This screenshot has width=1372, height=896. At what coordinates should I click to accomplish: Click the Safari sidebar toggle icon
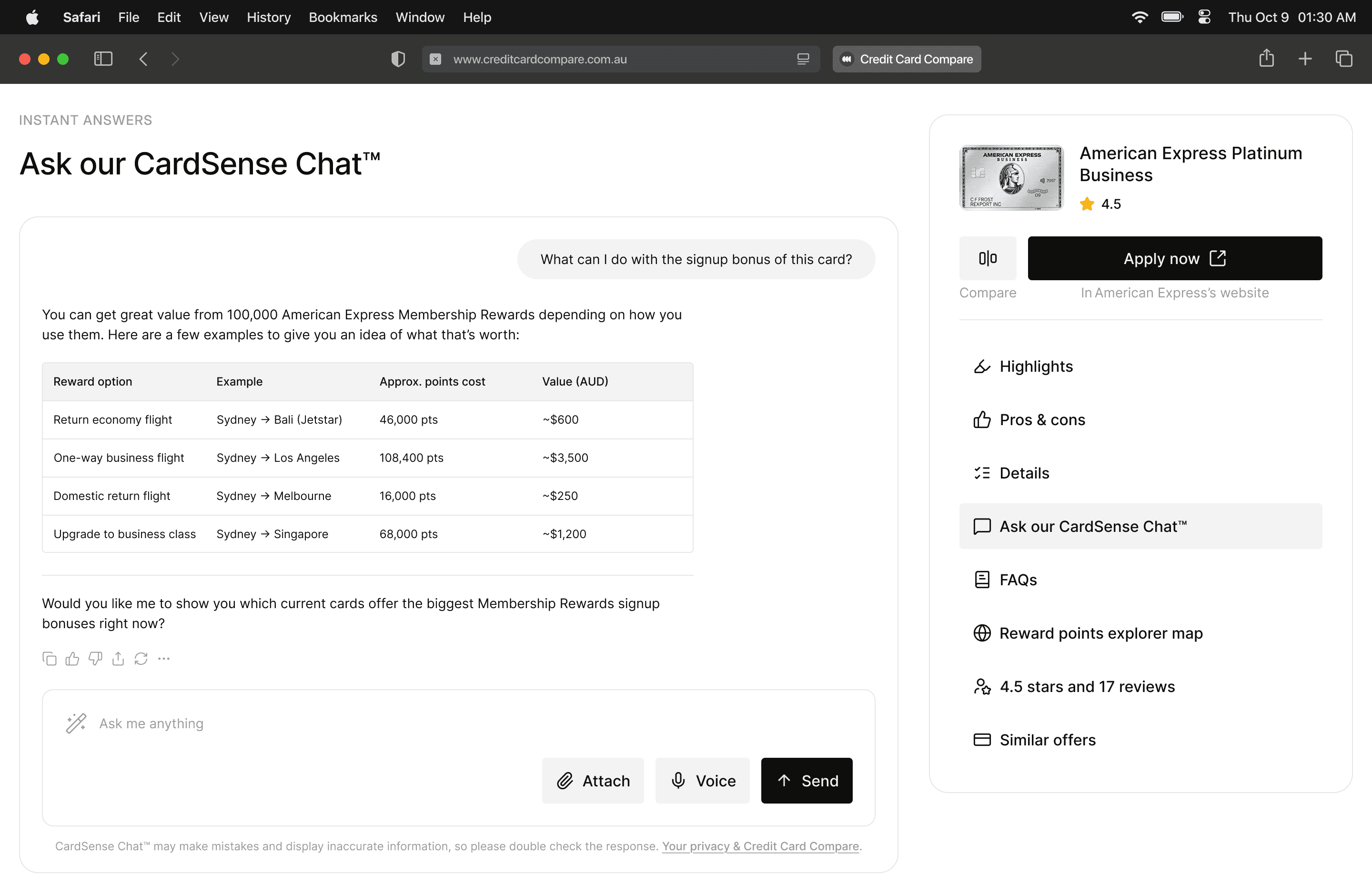103,59
